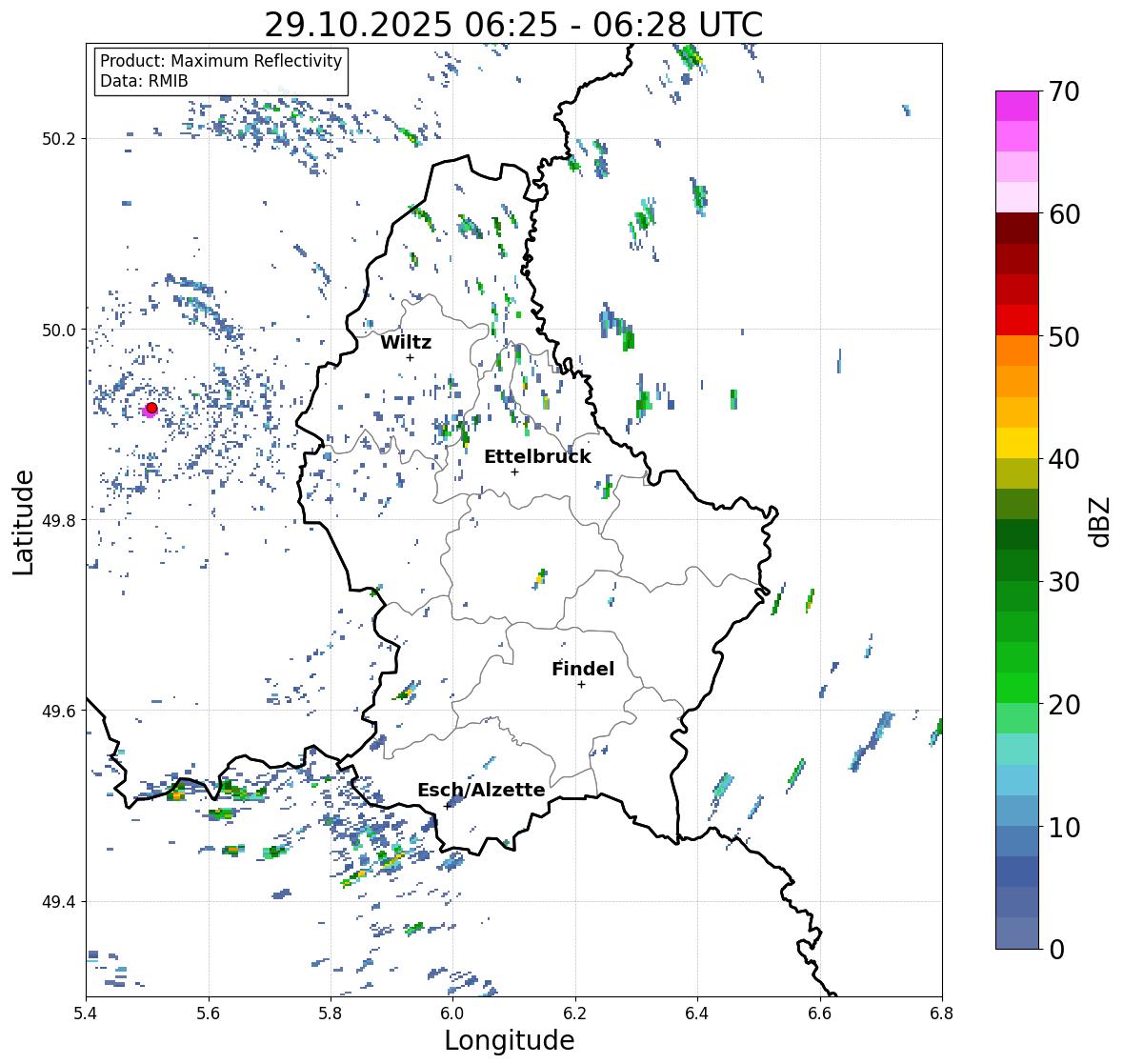1123x1064 pixels.
Task: Click the orange 50 dBZ colorbar segment
Action: pyautogui.click(x=1017, y=351)
